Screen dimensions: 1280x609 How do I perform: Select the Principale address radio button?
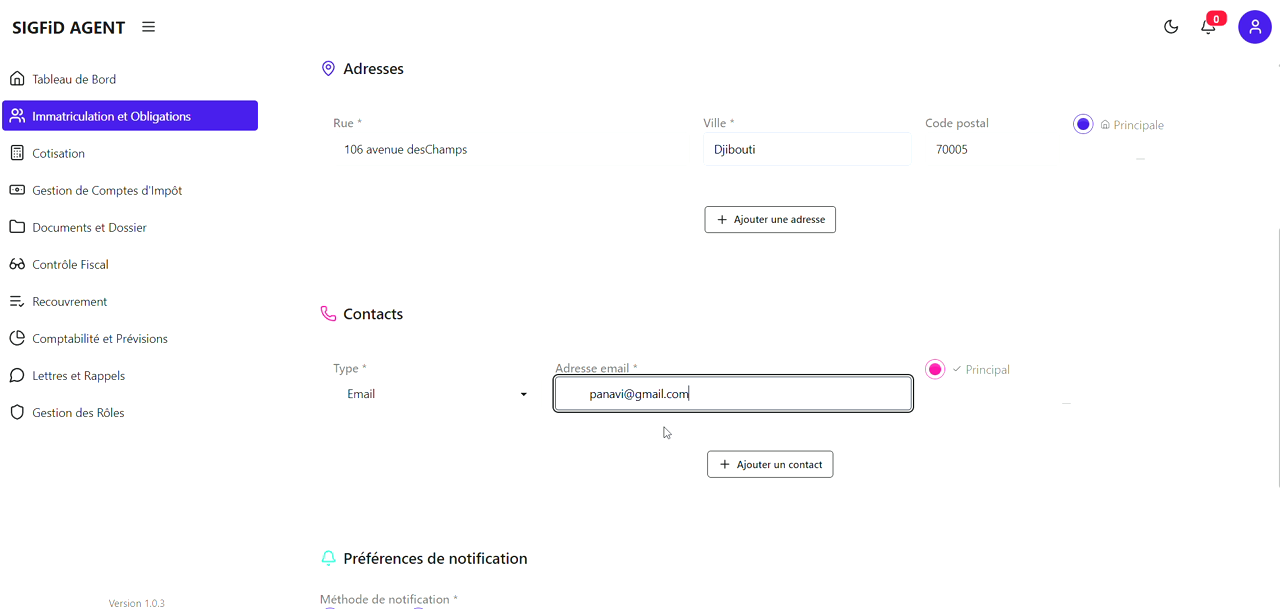(1083, 123)
